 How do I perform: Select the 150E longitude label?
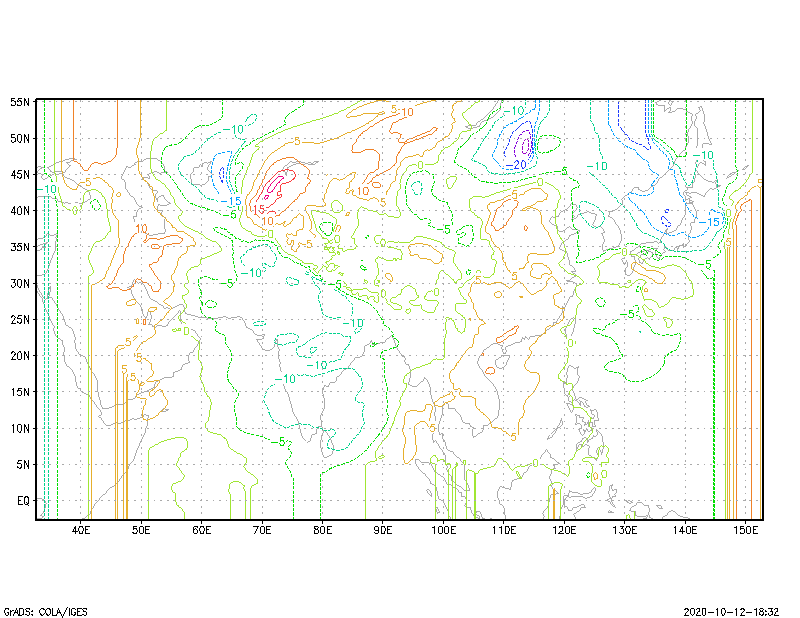pyautogui.click(x=745, y=530)
